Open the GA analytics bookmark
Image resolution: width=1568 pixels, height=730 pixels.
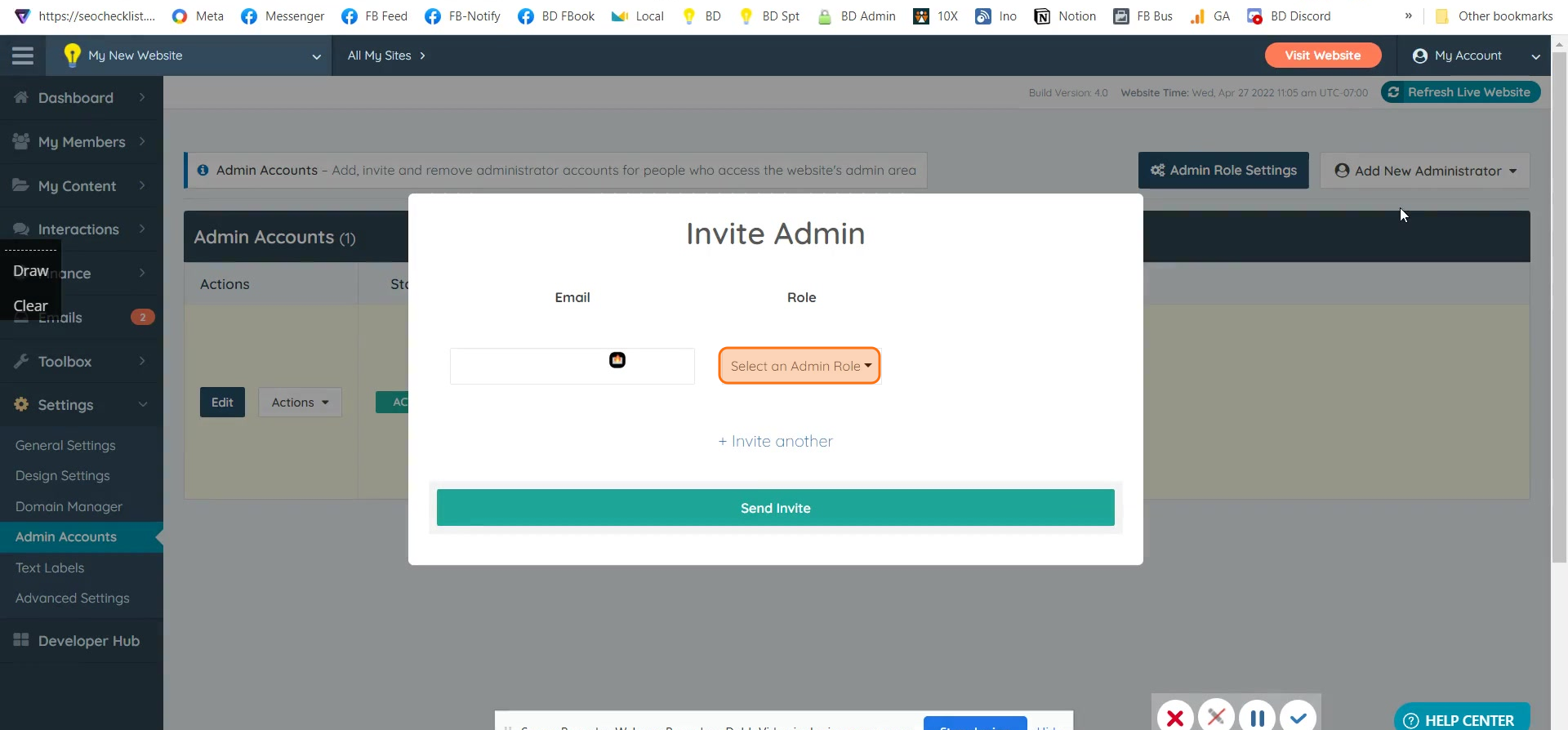coord(1209,16)
